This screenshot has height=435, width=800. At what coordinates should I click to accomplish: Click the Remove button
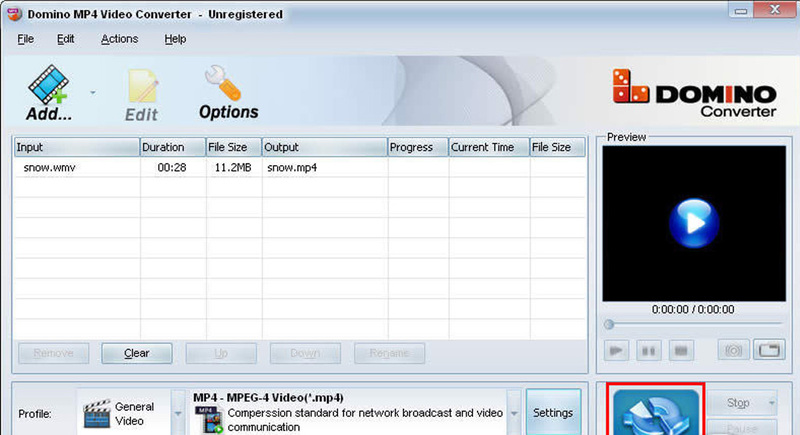click(x=54, y=353)
